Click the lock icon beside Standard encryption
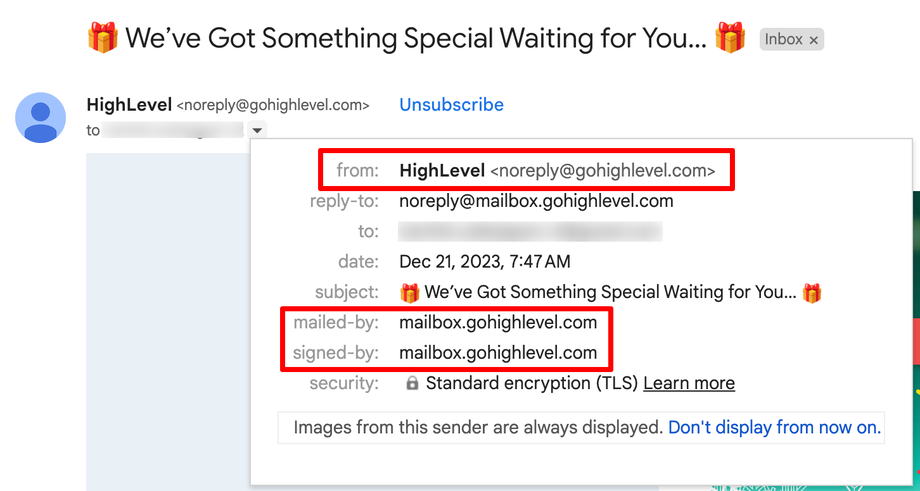Viewport: 920px width, 491px height. [412, 383]
